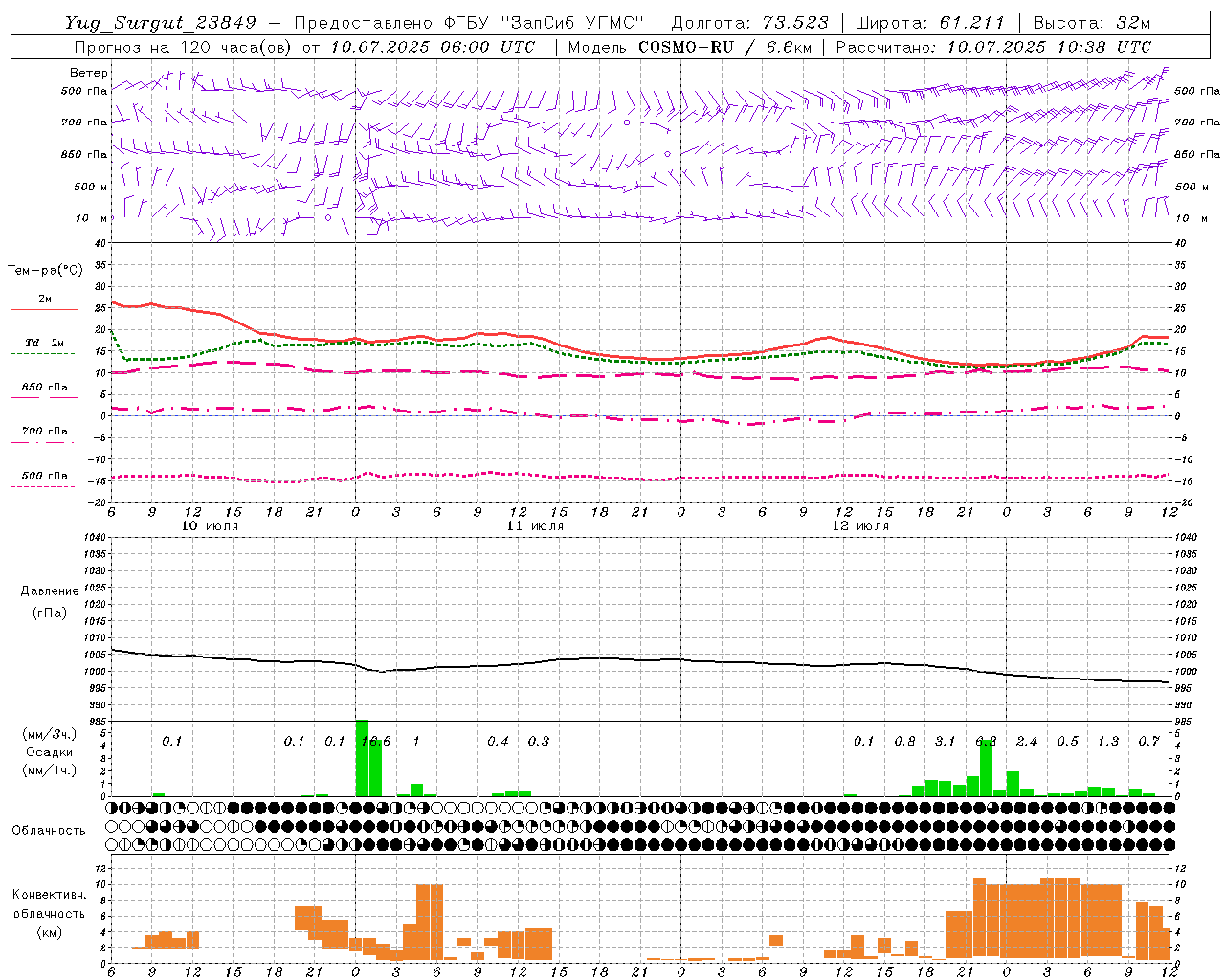1225x980 pixels.
Task: Click the Осадки panel title
Action: point(50,752)
